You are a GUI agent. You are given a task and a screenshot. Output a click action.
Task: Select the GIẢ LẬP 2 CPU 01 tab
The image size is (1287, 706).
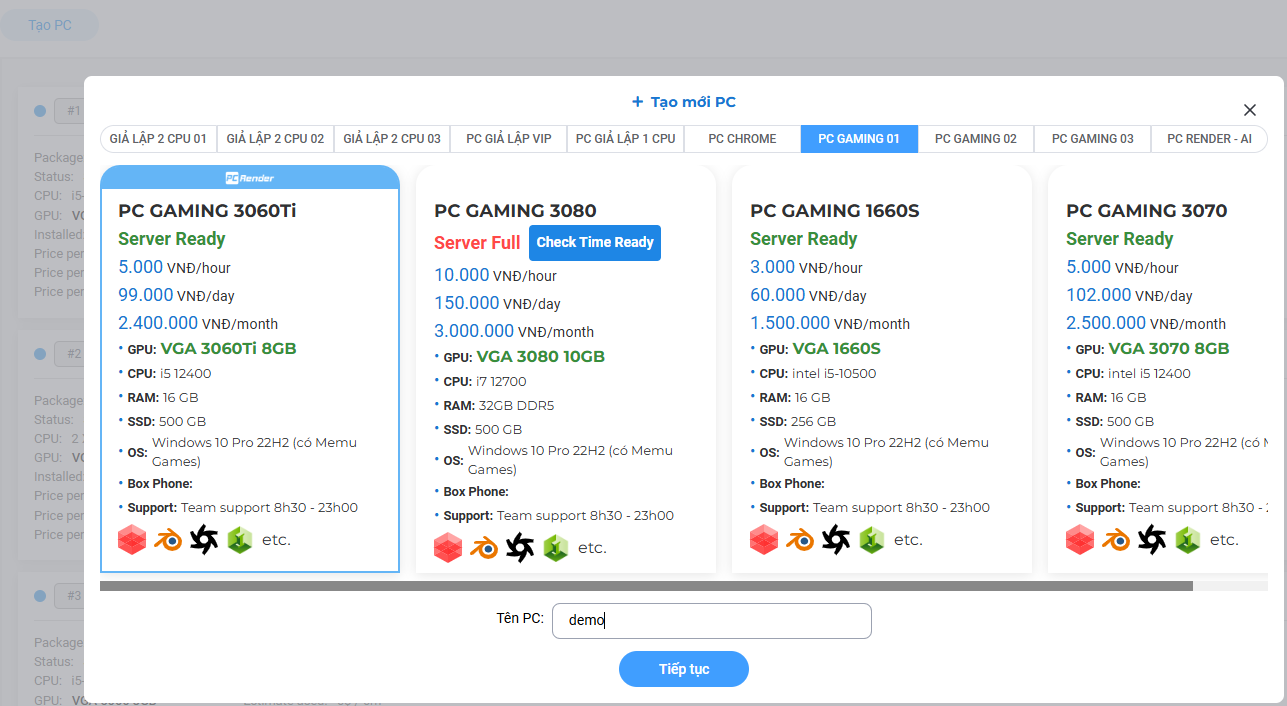point(158,139)
